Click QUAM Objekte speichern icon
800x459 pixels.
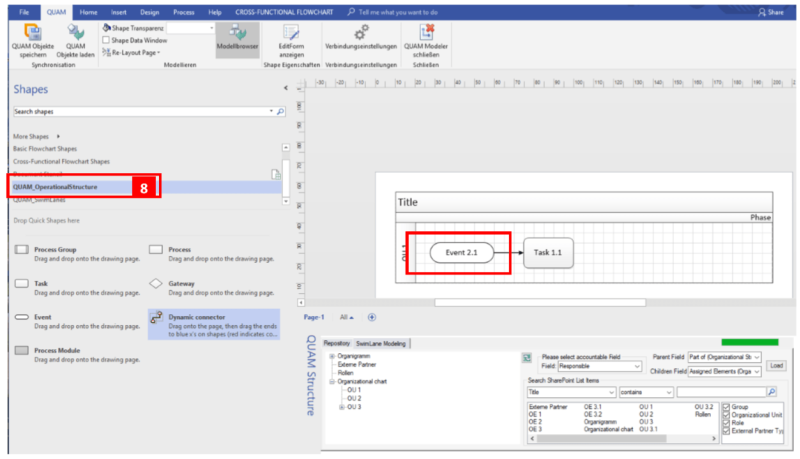(x=33, y=32)
